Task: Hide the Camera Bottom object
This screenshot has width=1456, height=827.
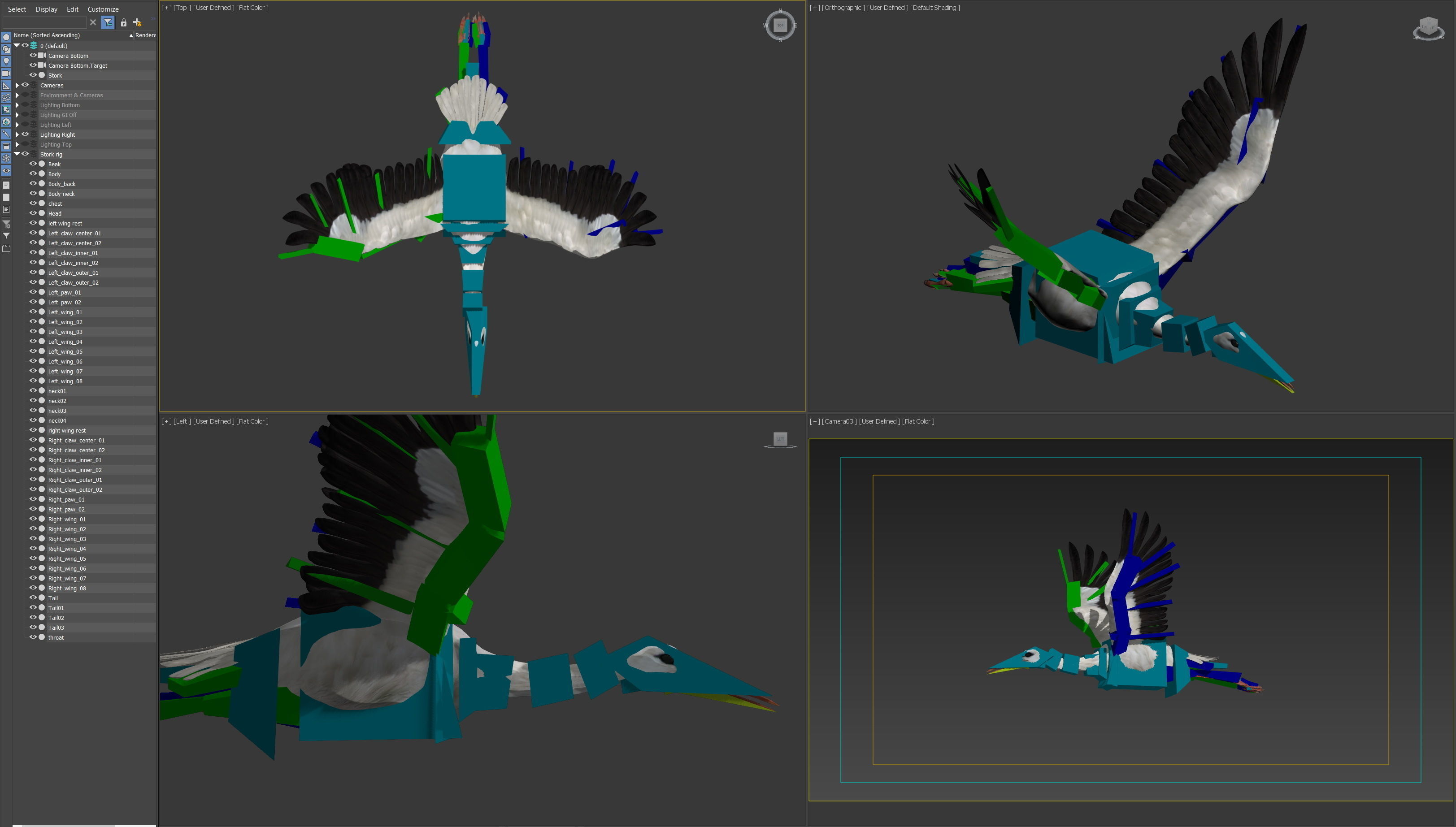Action: pyautogui.click(x=33, y=56)
